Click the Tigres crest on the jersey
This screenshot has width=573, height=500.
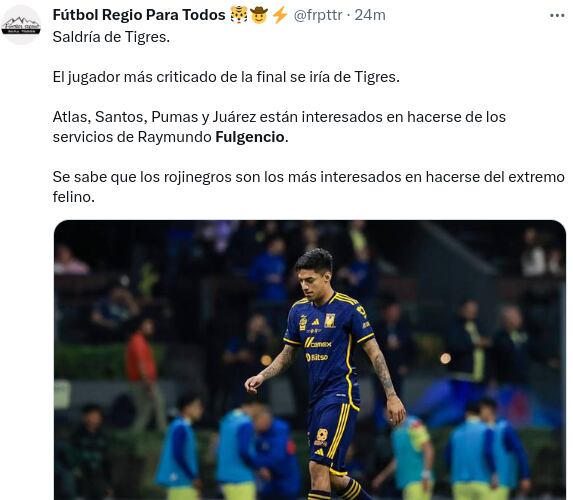(330, 320)
